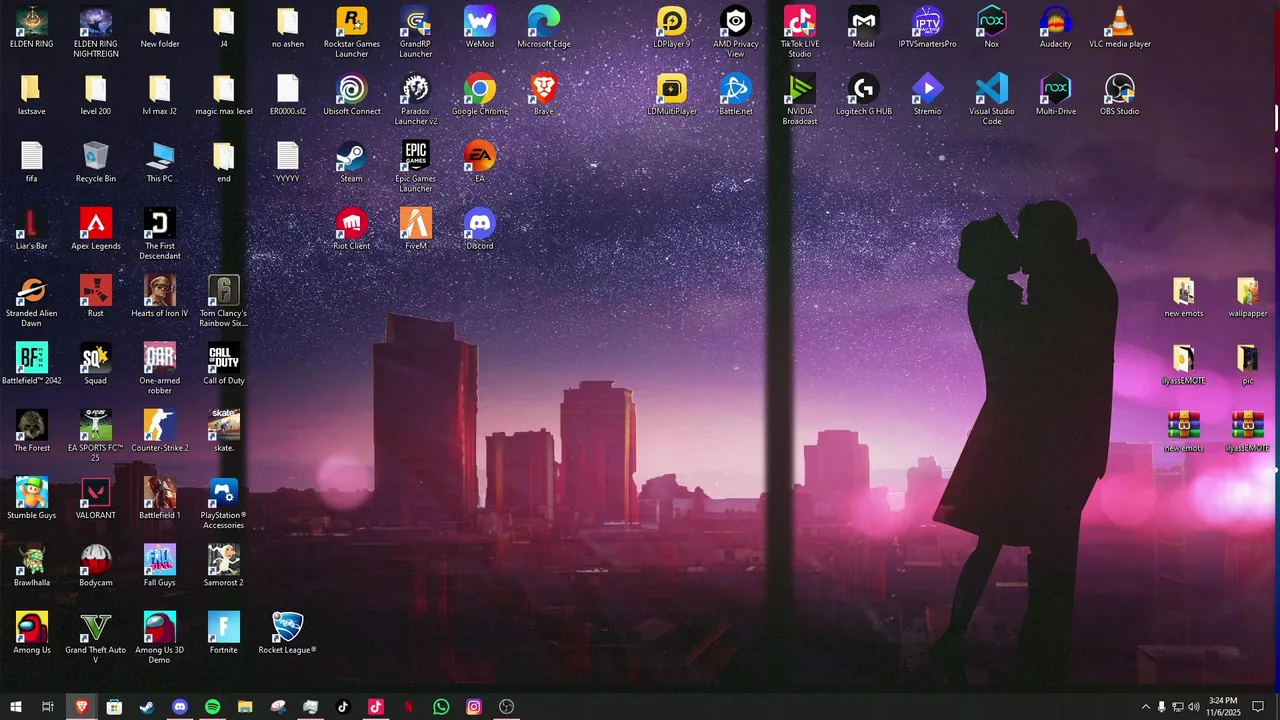Select the FiveM desktop icon
1280x720 pixels.
click(x=416, y=228)
